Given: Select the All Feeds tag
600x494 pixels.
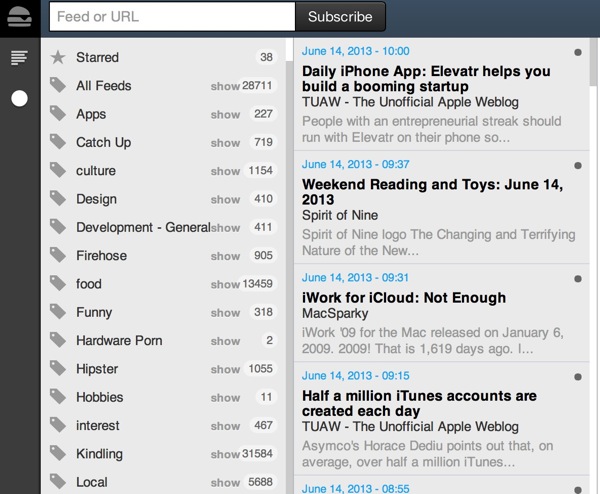Looking at the screenshot, I should click(103, 86).
